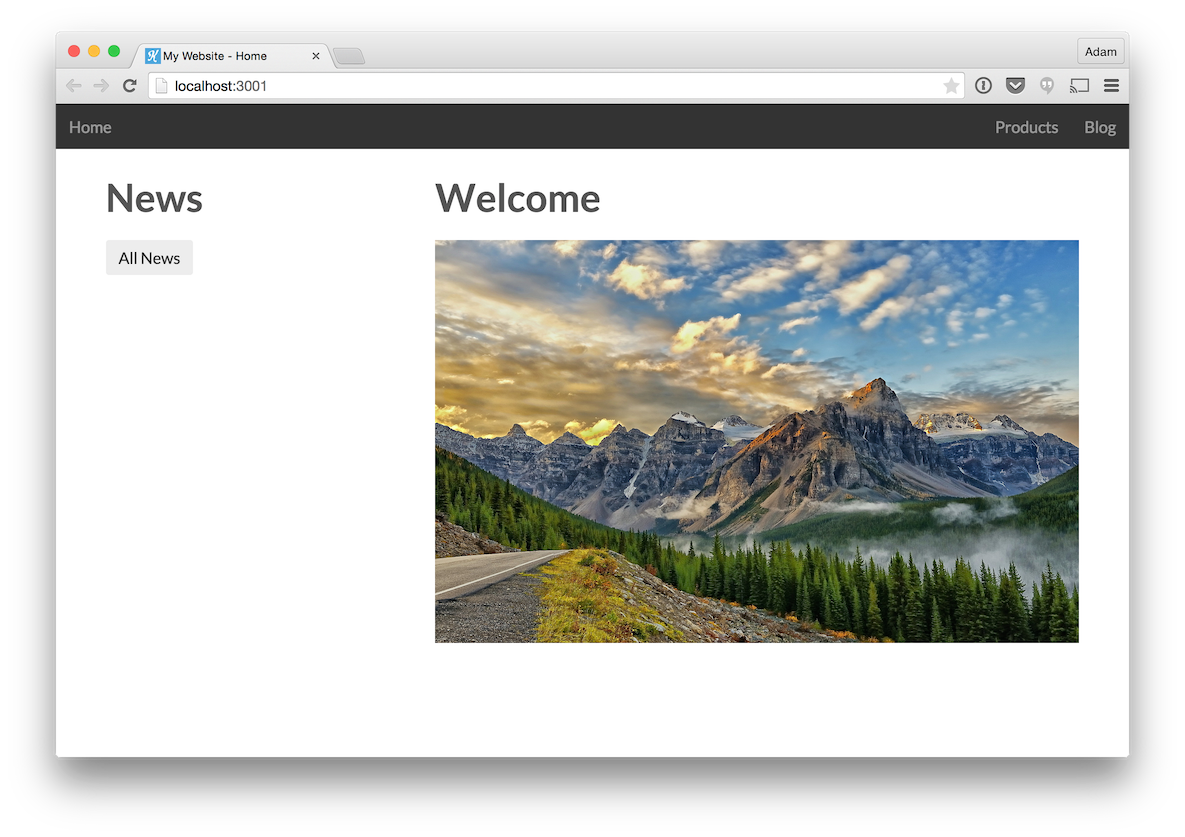Close the My Website - Home tab
The width and height of the screenshot is (1185, 837).
tap(316, 56)
